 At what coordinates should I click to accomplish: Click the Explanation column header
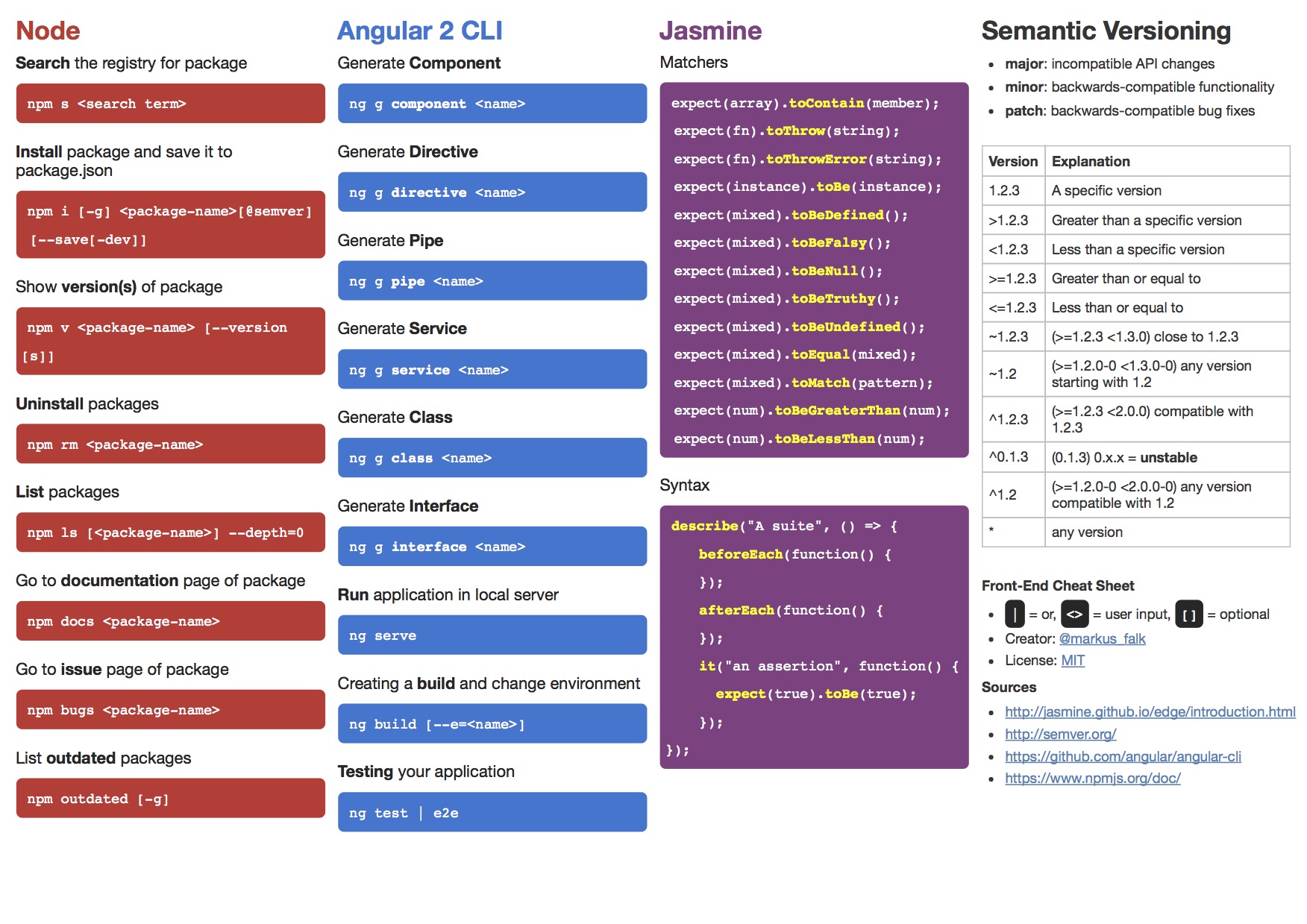[1167, 161]
